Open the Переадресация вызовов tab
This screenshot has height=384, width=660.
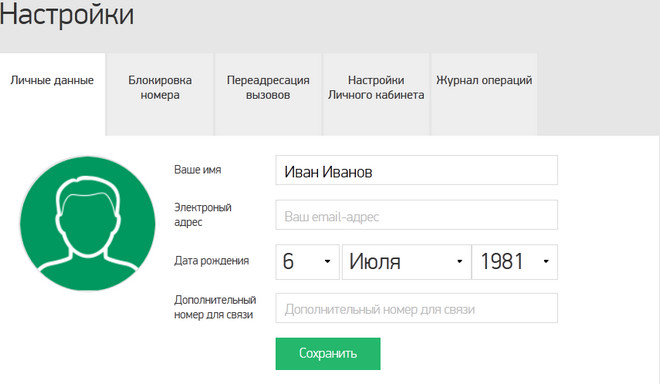268,94
